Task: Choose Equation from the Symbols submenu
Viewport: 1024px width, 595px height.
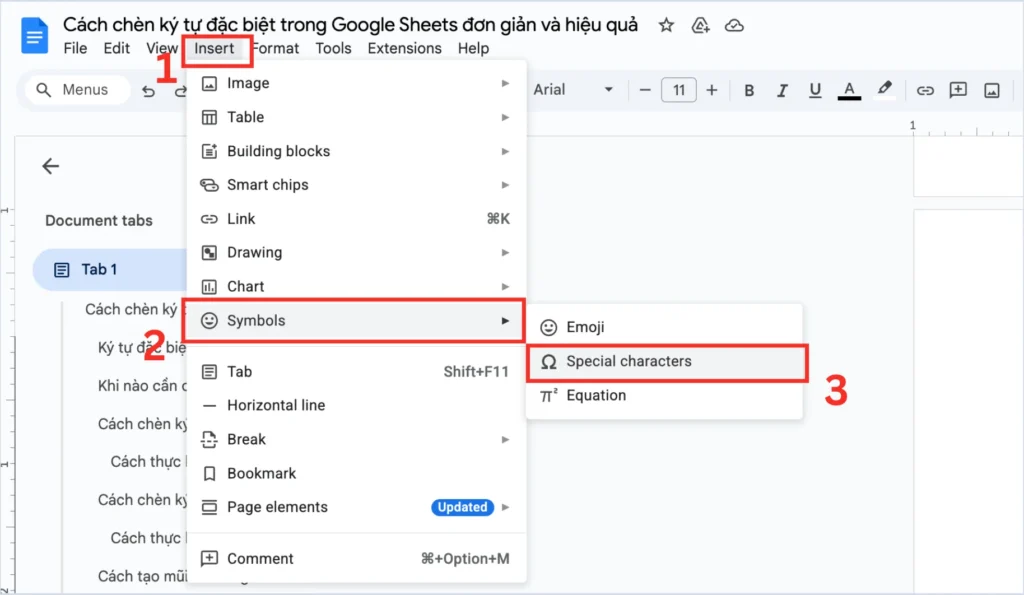Action: (x=665, y=395)
